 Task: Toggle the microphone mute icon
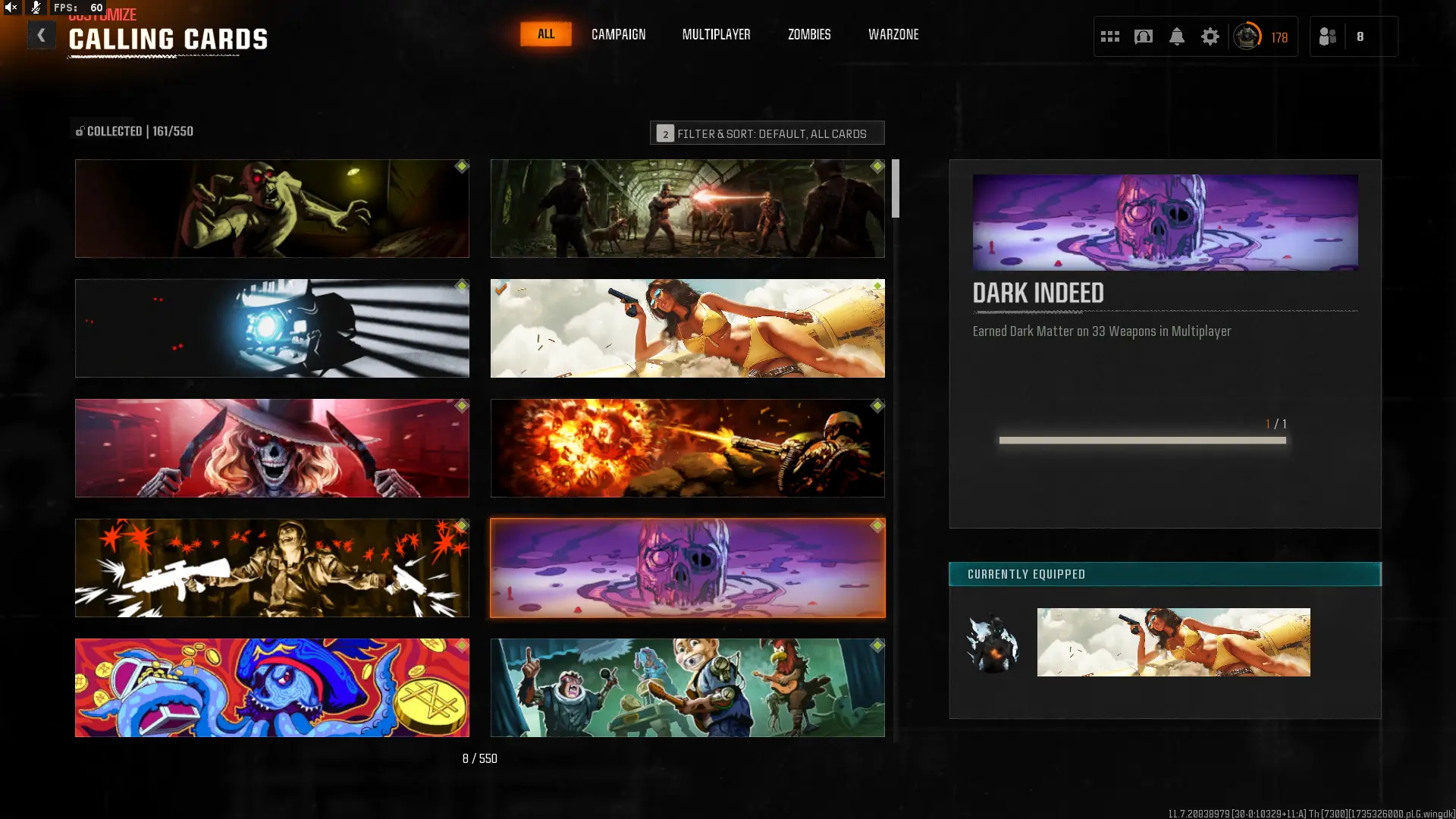pyautogui.click(x=36, y=8)
